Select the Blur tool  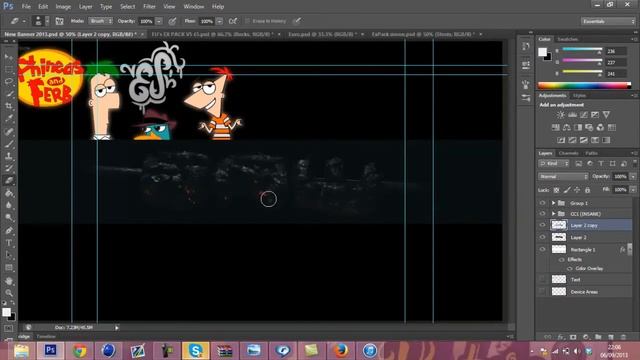click(x=9, y=205)
